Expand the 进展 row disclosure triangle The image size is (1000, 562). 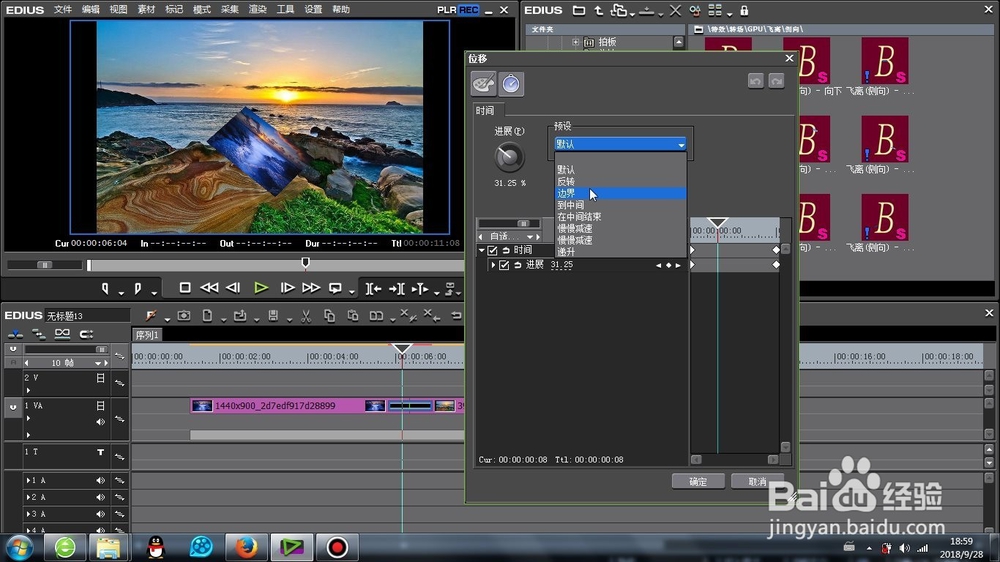(493, 265)
